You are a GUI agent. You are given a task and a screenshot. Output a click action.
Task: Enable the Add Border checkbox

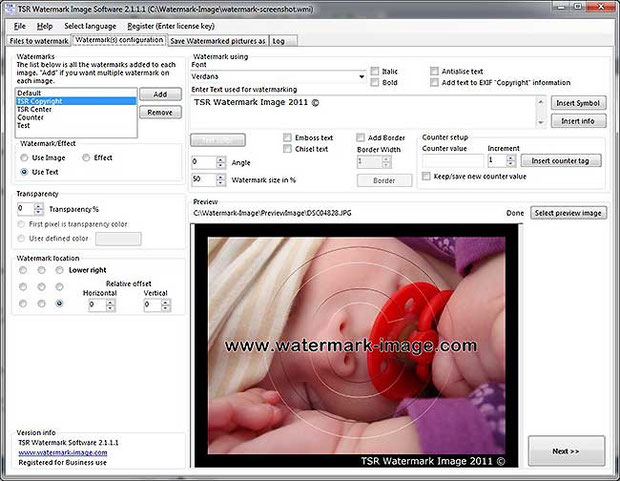360,138
